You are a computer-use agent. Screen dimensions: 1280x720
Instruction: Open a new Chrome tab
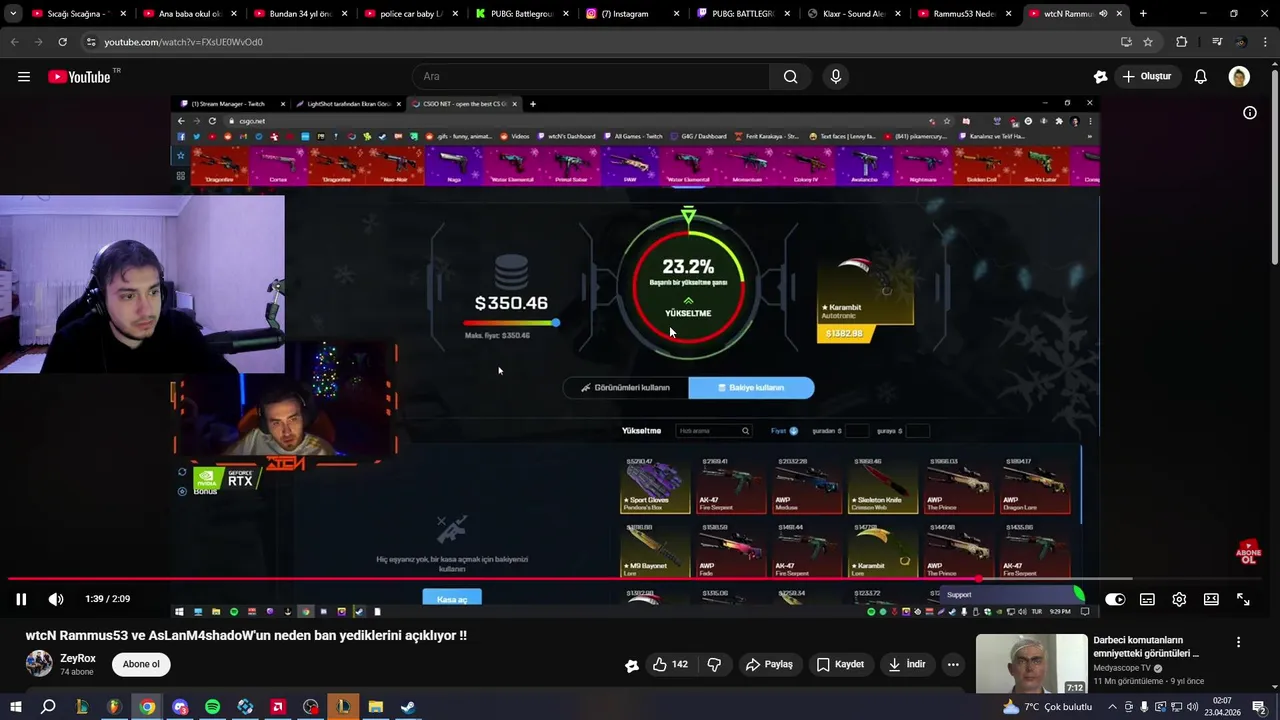coord(1143,14)
